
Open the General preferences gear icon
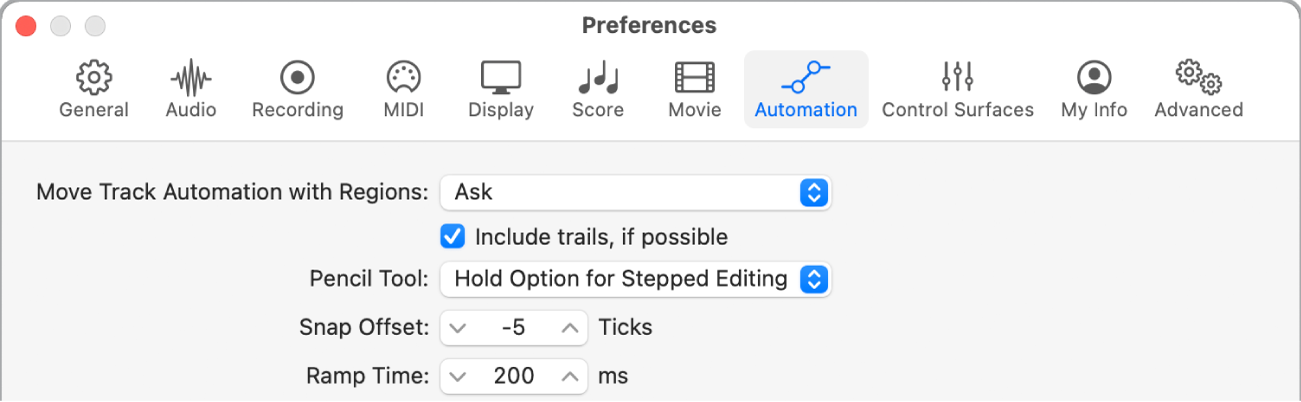pos(94,77)
